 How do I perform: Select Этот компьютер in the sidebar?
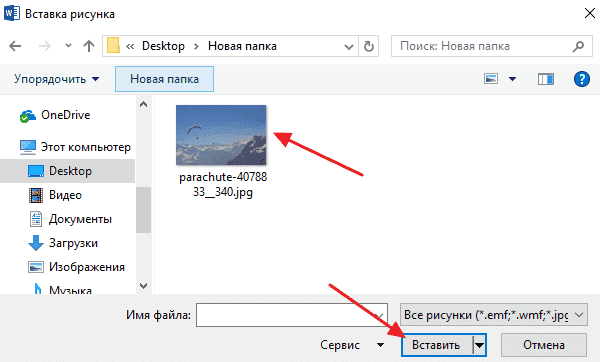(86, 147)
